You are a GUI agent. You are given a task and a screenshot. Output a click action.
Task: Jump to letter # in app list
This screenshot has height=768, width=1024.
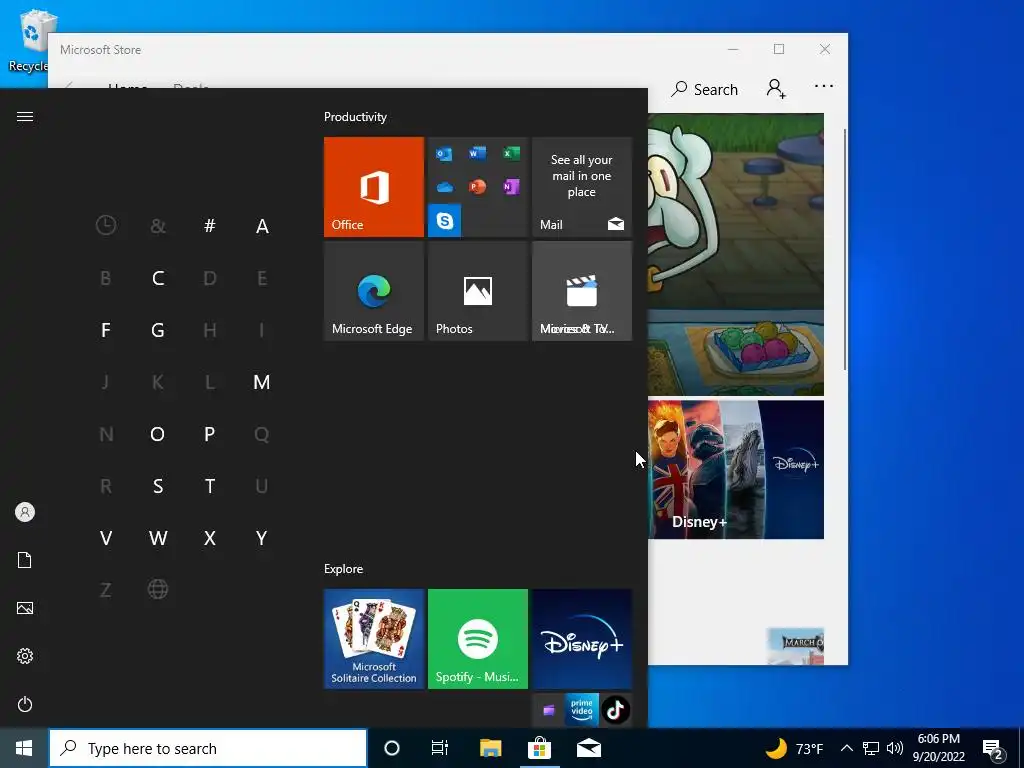pyautogui.click(x=210, y=225)
